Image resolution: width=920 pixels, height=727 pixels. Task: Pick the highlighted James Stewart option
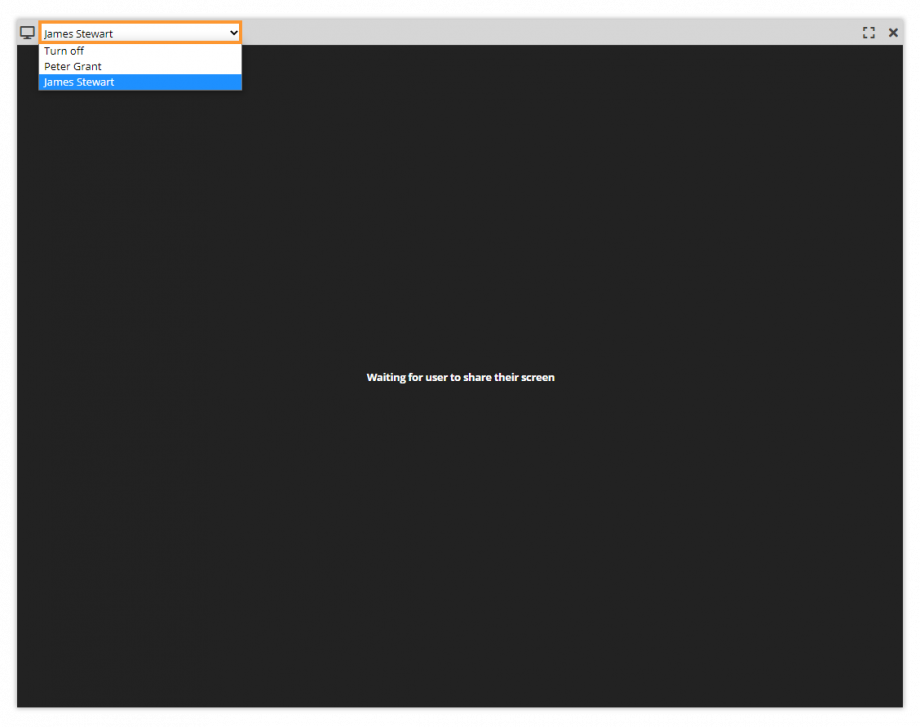point(79,83)
